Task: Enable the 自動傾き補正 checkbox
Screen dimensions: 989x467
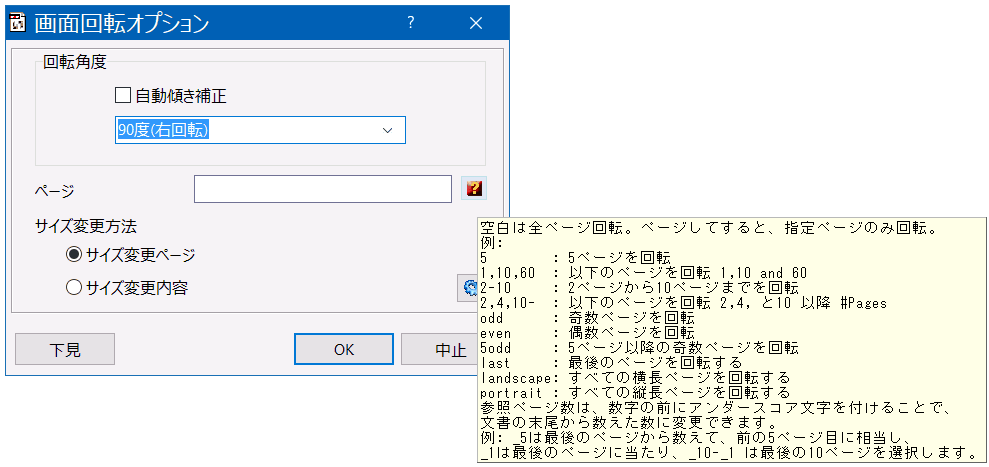Action: point(122,96)
